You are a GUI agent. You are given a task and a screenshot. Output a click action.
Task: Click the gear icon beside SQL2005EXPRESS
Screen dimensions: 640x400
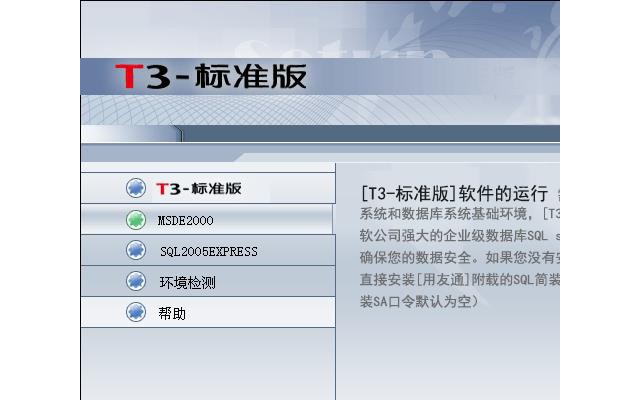coord(136,250)
